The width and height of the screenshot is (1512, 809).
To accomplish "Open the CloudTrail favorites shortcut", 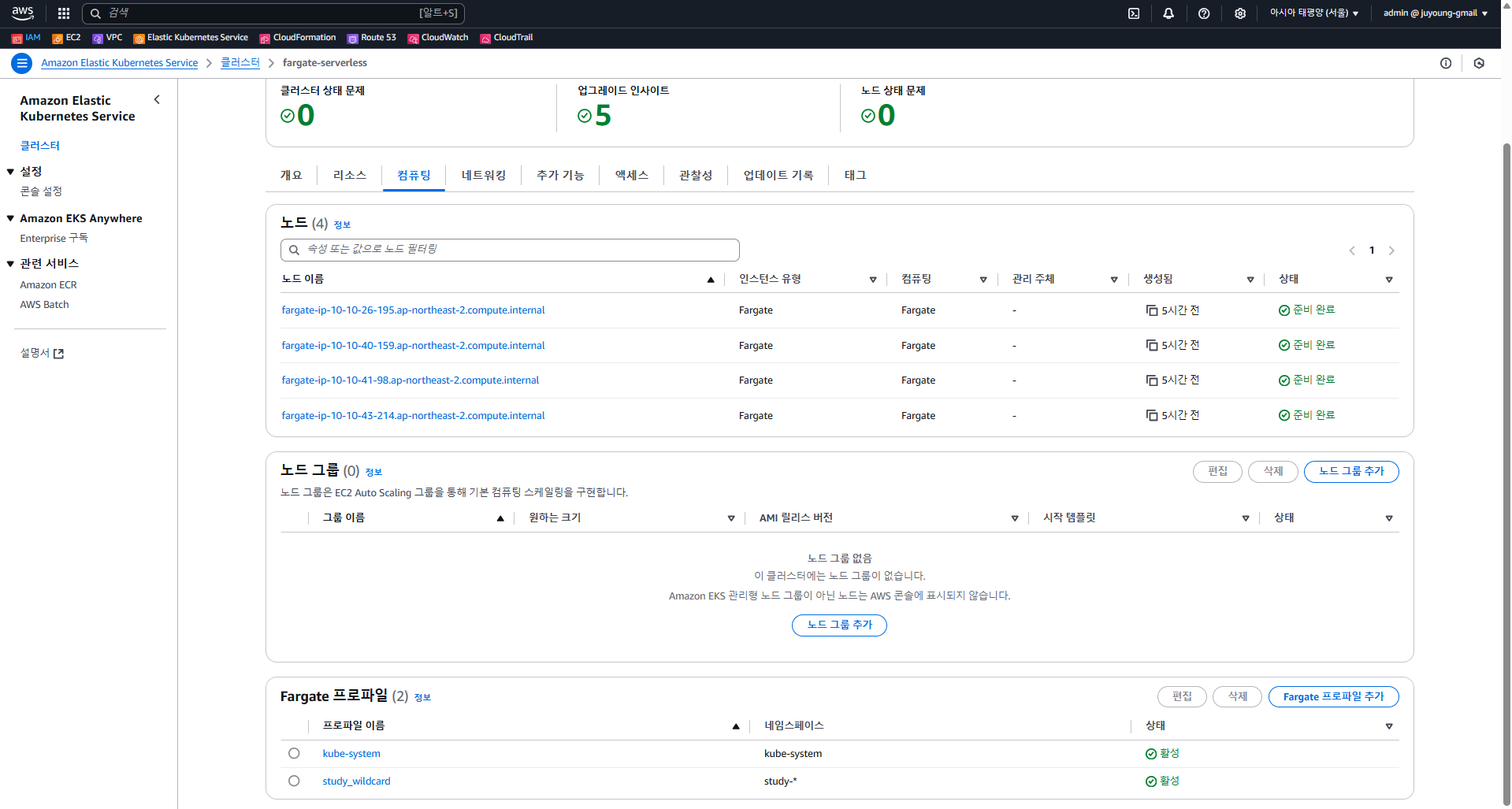I will pos(507,38).
